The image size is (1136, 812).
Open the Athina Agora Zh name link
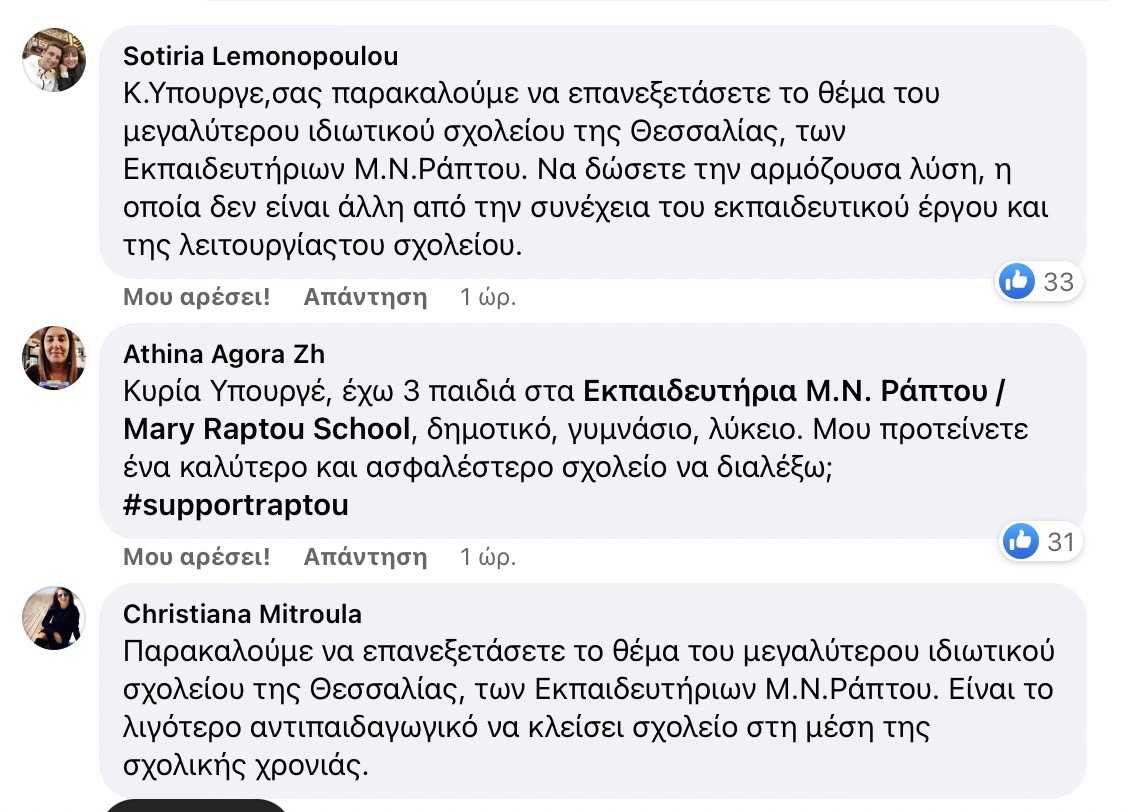pyautogui.click(x=224, y=354)
